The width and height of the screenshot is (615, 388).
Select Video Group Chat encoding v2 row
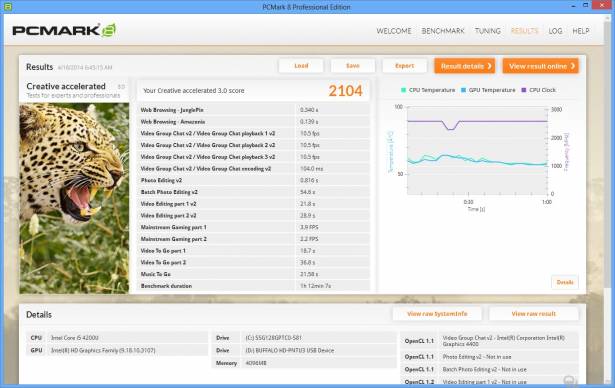(253, 169)
